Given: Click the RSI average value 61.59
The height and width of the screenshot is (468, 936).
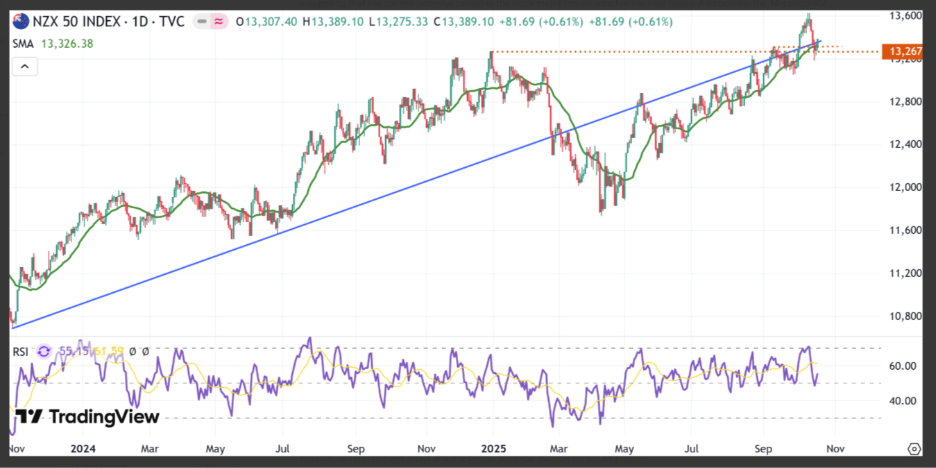Looking at the screenshot, I should pos(107,352).
